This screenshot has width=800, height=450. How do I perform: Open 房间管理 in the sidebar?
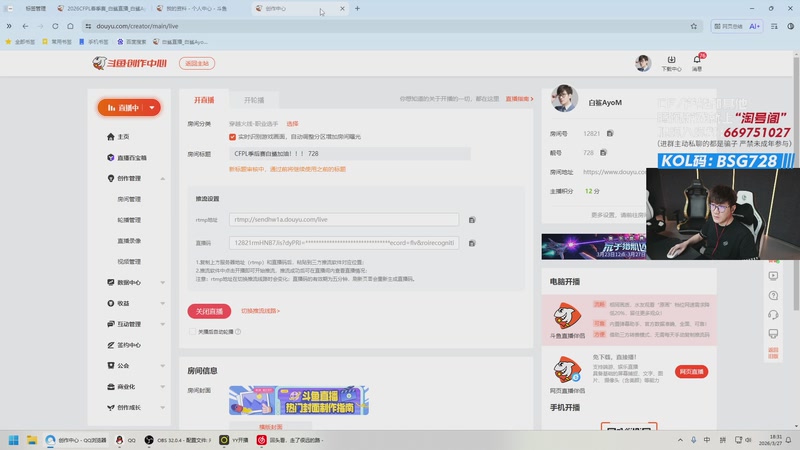point(129,199)
